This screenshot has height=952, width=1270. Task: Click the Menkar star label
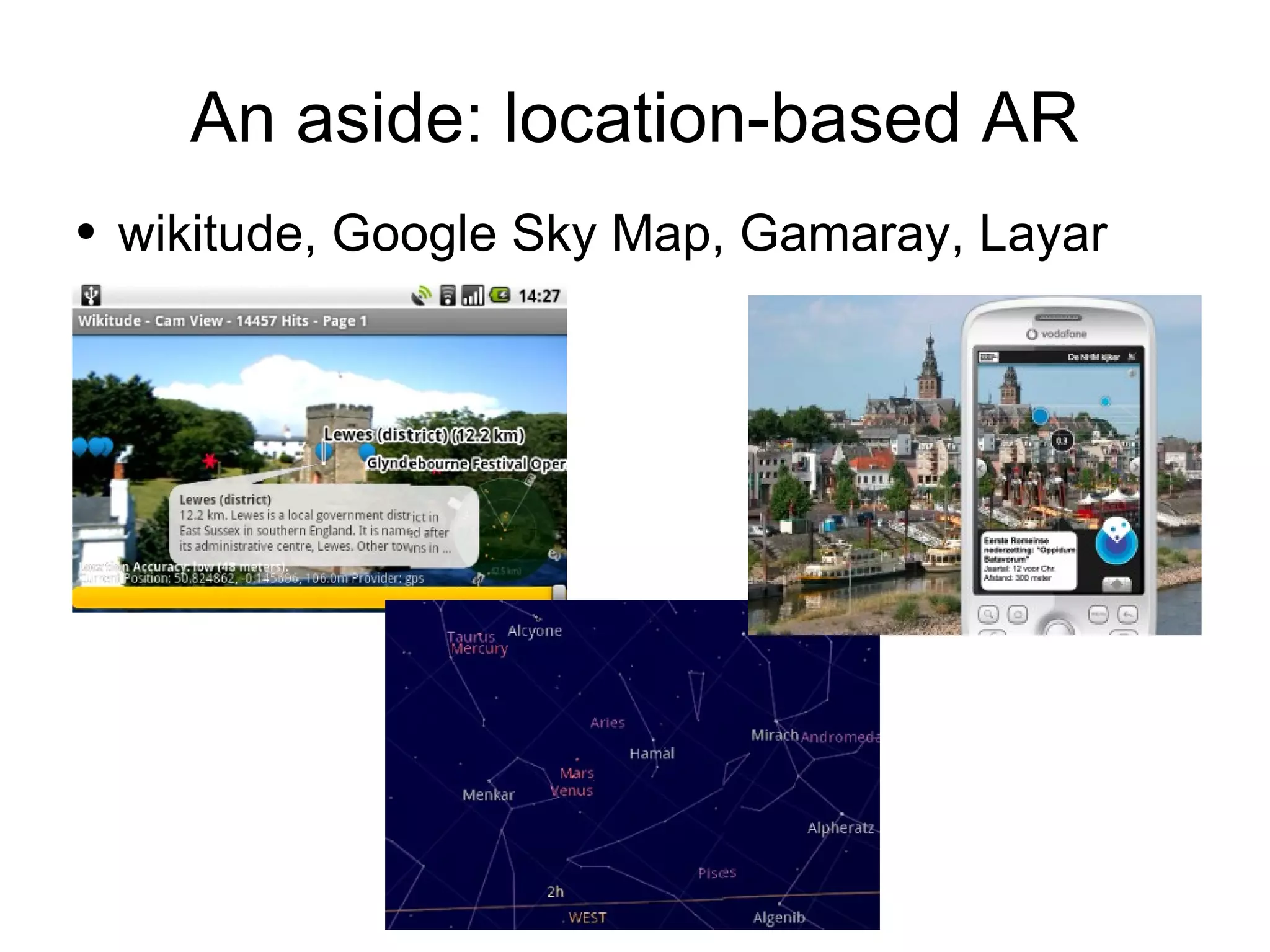[x=489, y=795]
